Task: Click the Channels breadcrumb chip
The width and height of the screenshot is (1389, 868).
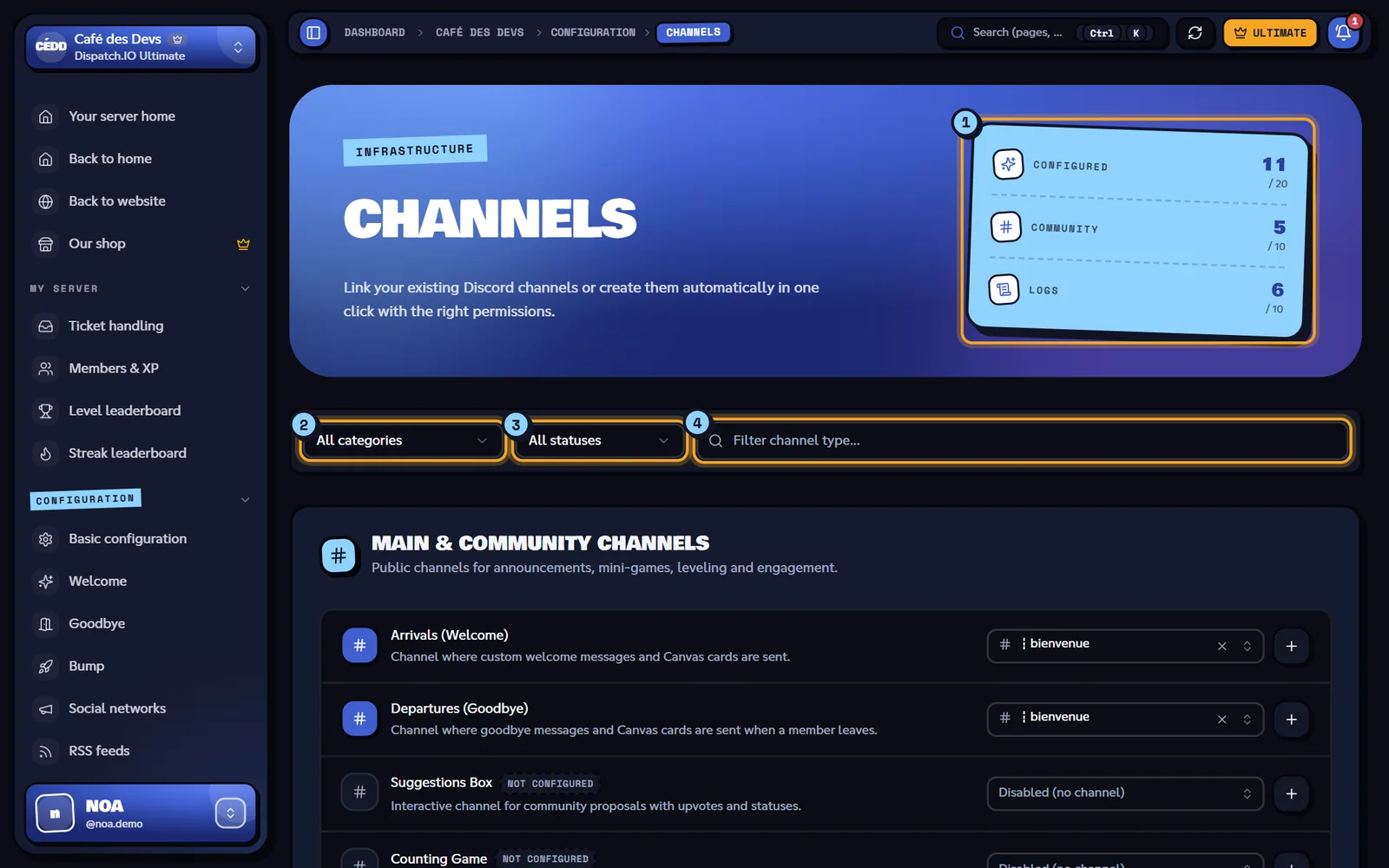Action: pos(693,33)
